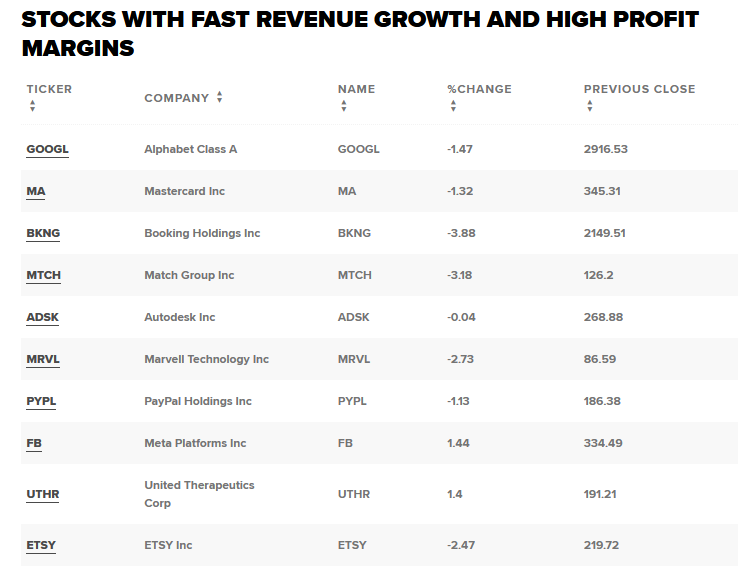This screenshot has height=570, width=738.
Task: Click the -1.13 percent change value
Action: click(x=458, y=401)
